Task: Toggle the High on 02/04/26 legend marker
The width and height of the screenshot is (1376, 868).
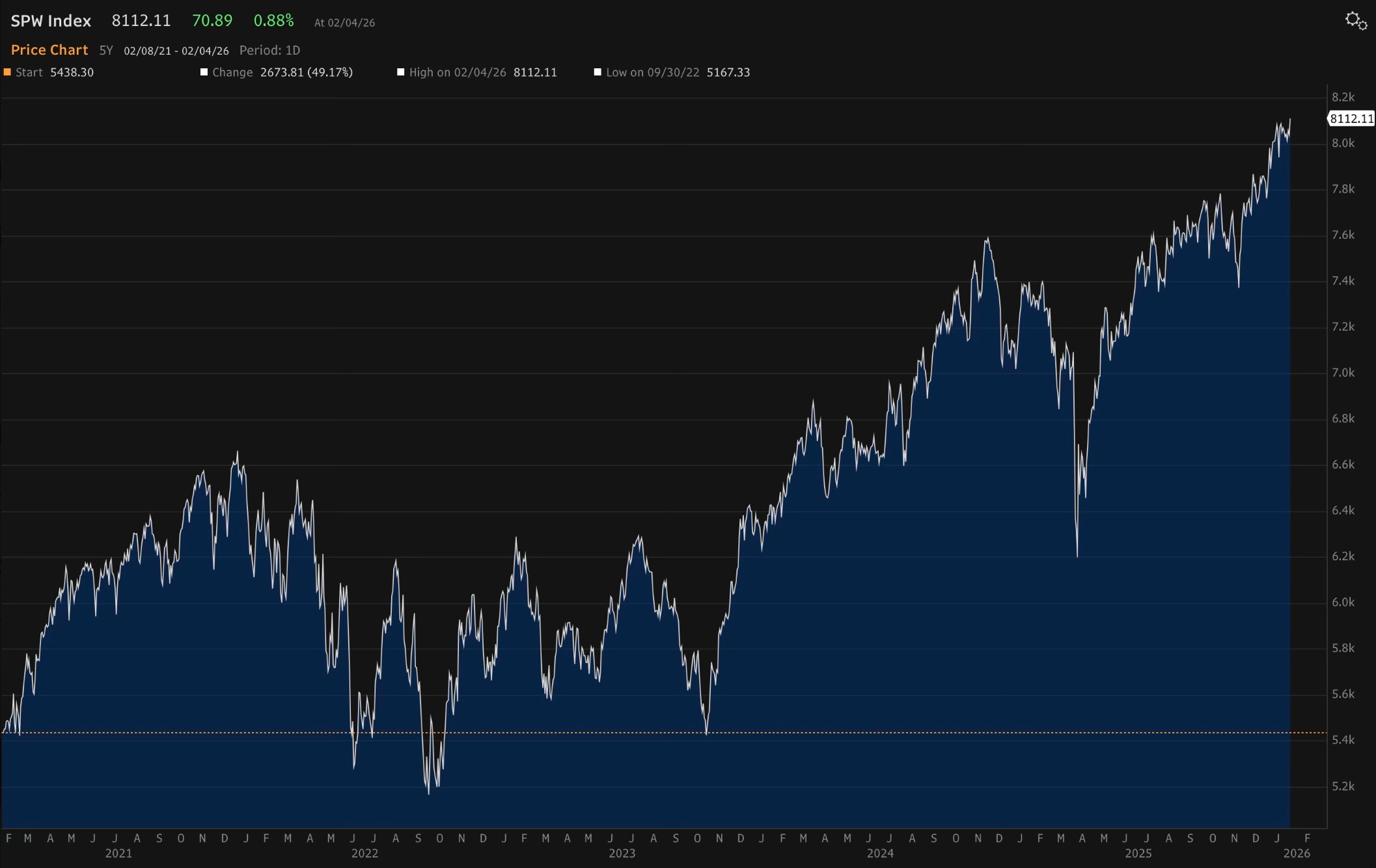Action: [401, 72]
